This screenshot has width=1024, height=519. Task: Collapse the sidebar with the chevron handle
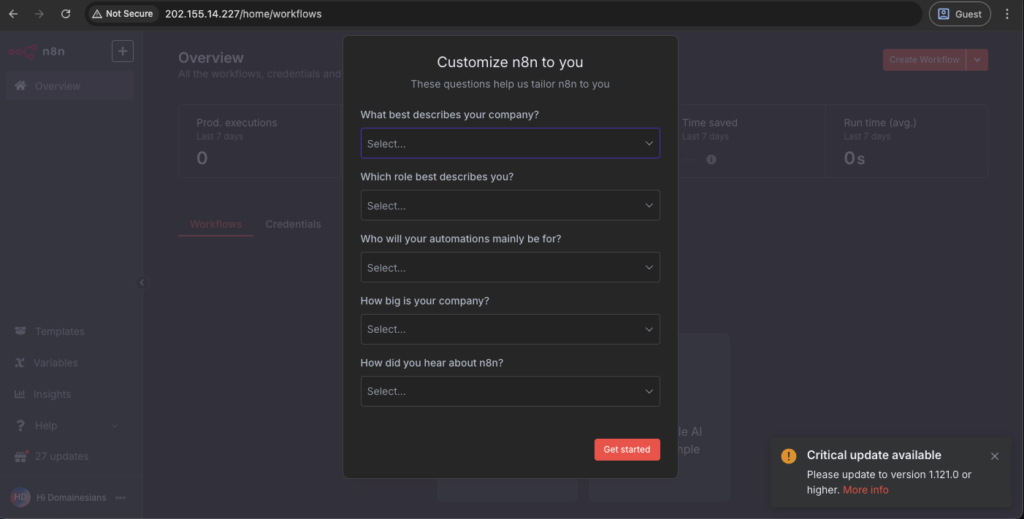coord(141,283)
